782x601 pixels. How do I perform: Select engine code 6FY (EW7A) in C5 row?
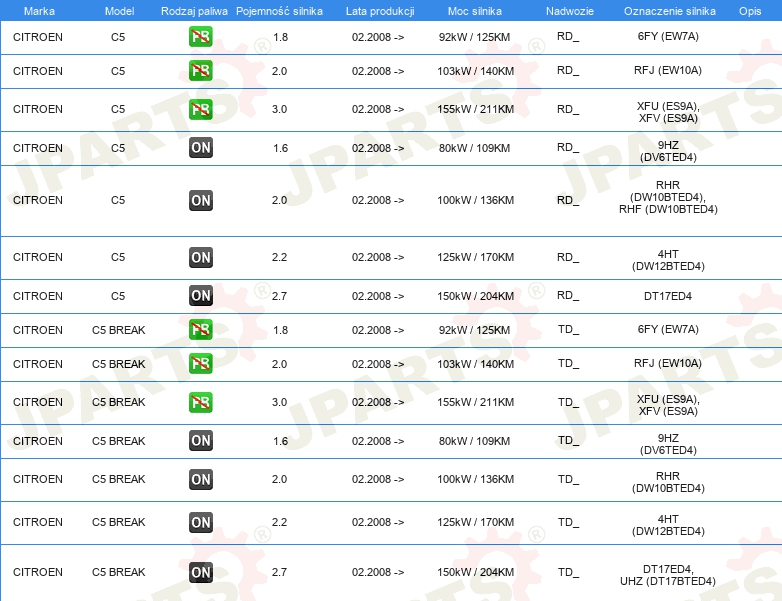668,36
